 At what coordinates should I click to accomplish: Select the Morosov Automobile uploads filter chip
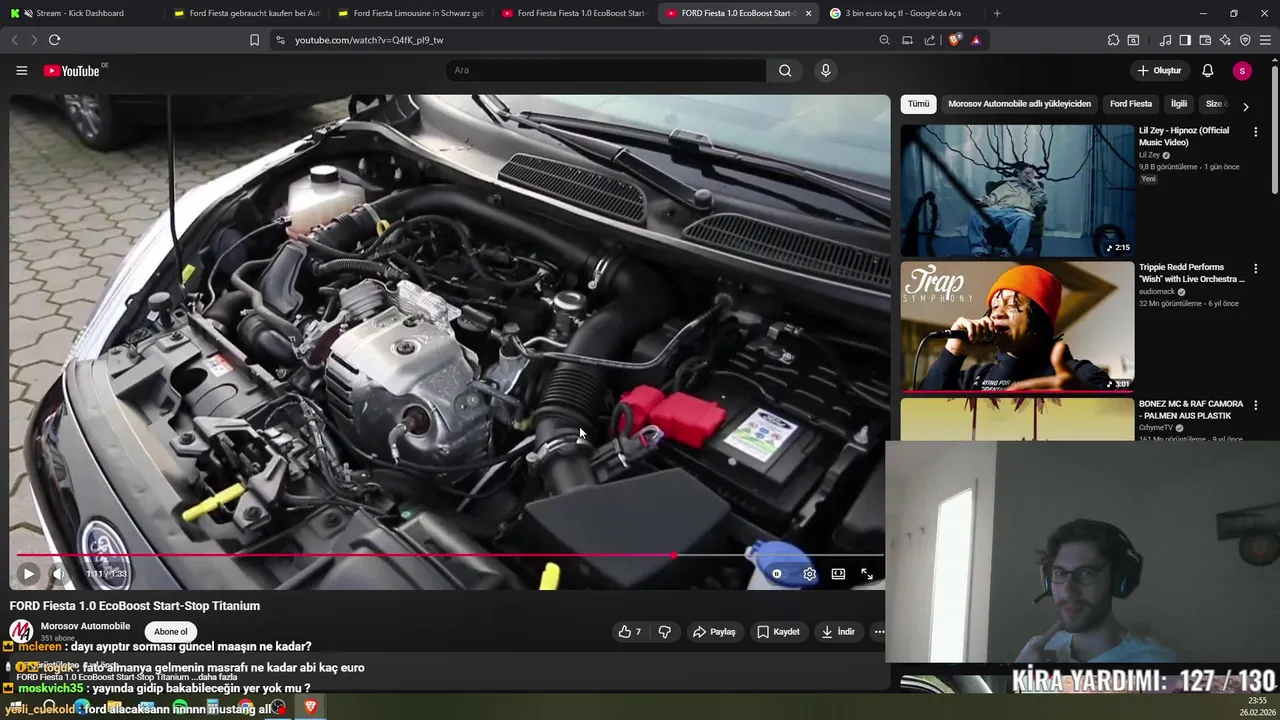coord(1019,104)
